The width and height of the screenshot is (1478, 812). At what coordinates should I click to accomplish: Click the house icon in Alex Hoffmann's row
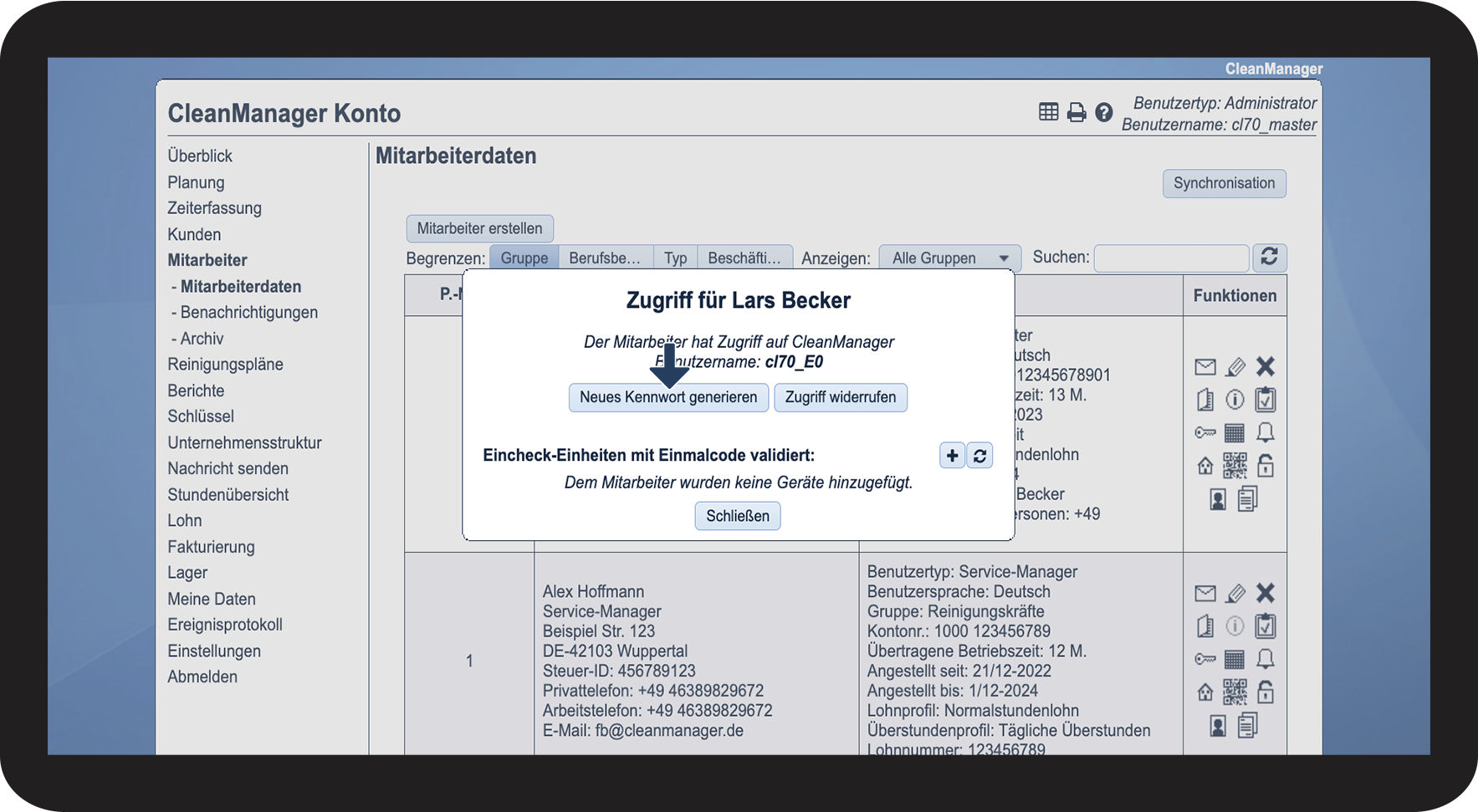coord(1205,692)
